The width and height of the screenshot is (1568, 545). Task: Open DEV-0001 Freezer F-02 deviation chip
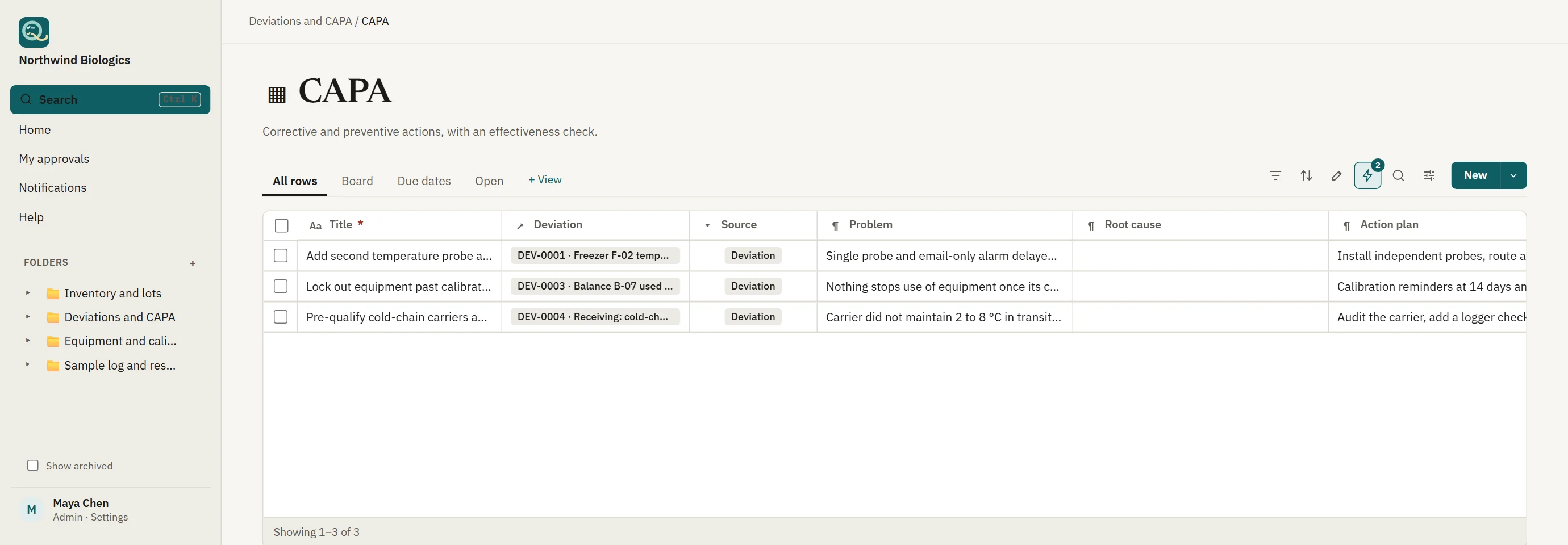[x=595, y=255]
